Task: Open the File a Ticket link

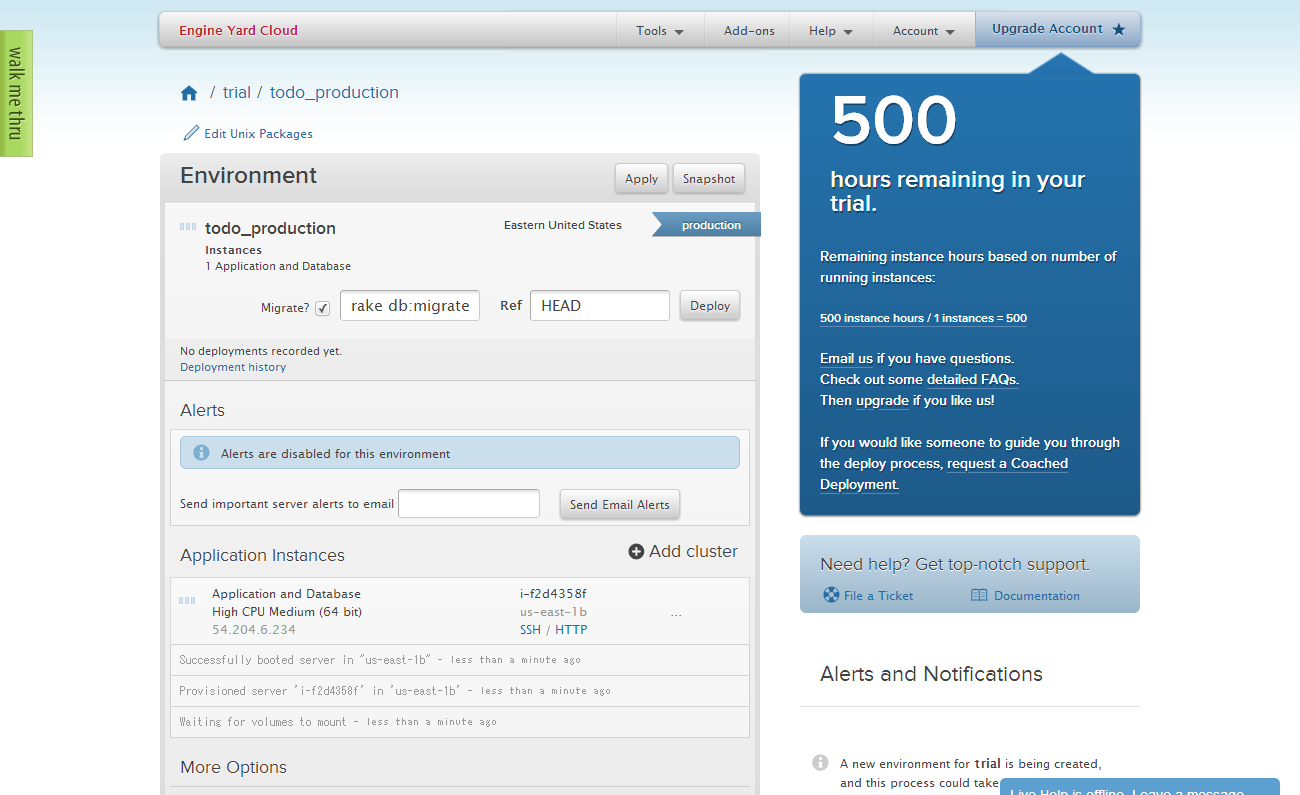Action: (x=878, y=595)
